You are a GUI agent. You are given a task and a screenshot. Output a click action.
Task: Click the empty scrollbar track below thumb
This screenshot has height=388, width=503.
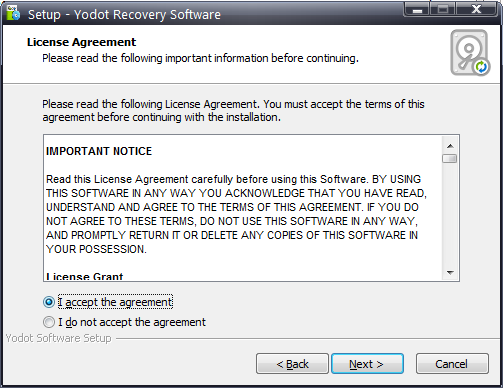click(450, 215)
